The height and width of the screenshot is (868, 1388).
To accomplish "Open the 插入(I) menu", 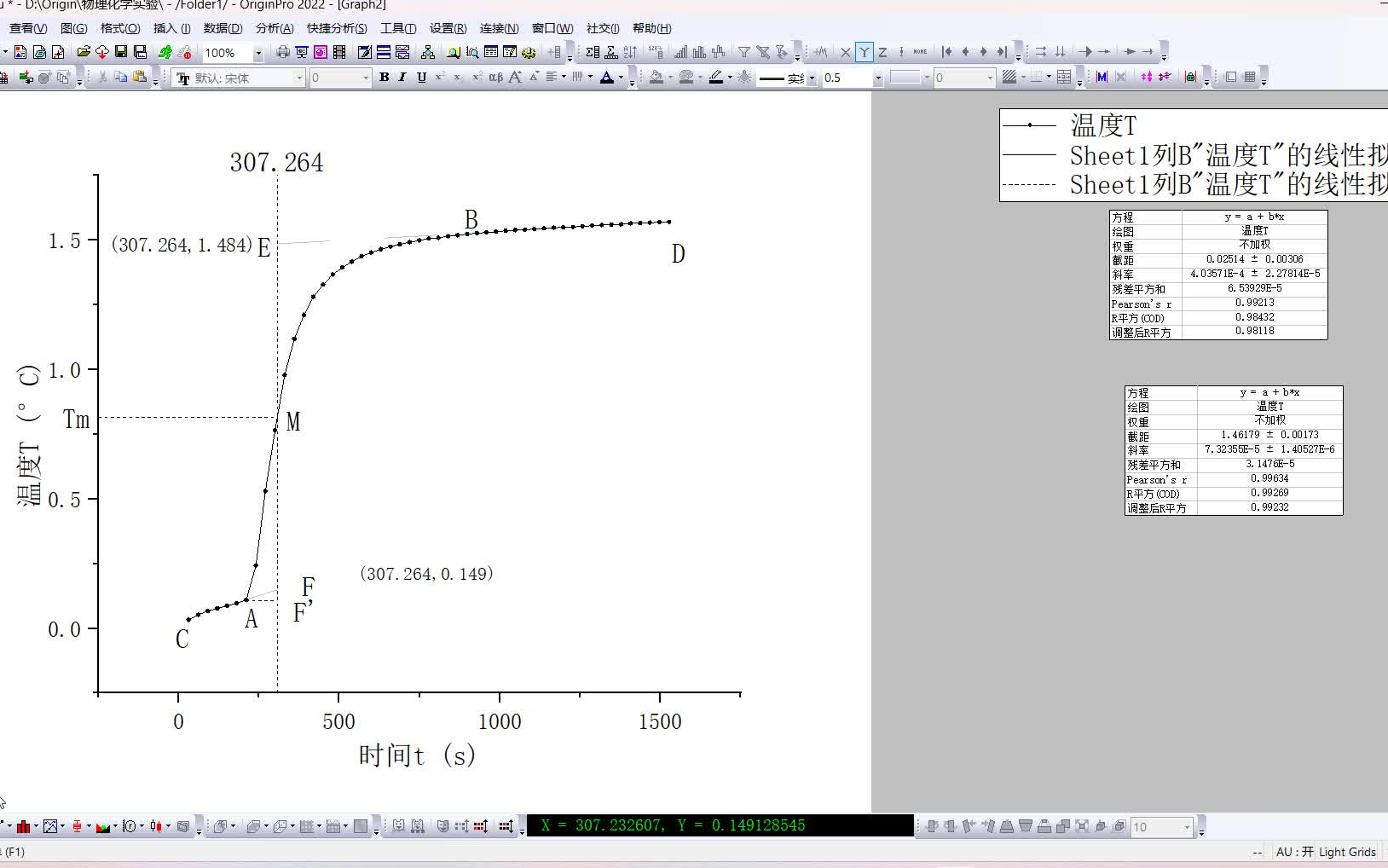I will [x=172, y=28].
